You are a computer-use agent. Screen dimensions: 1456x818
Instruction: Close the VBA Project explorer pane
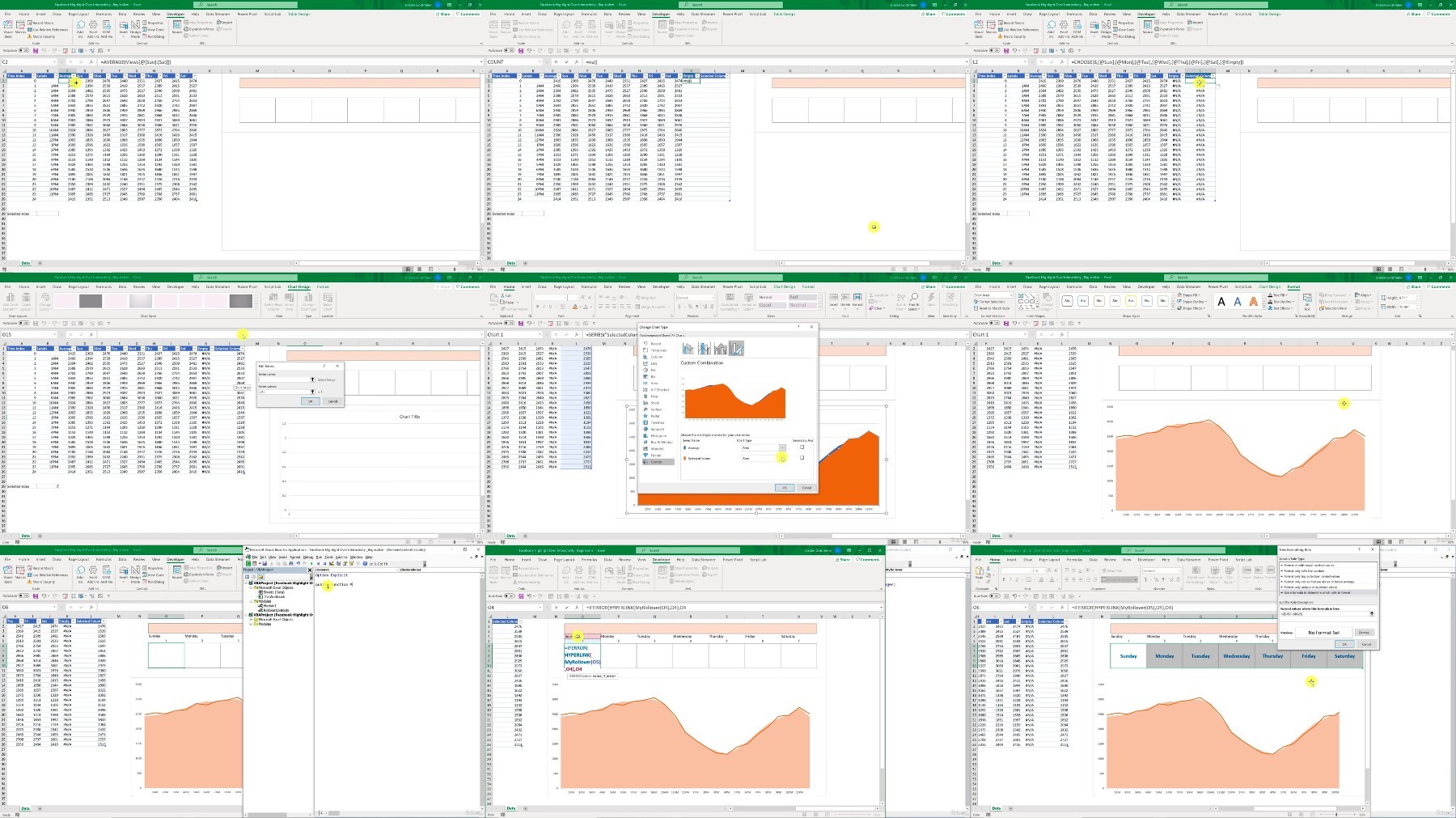(310, 570)
